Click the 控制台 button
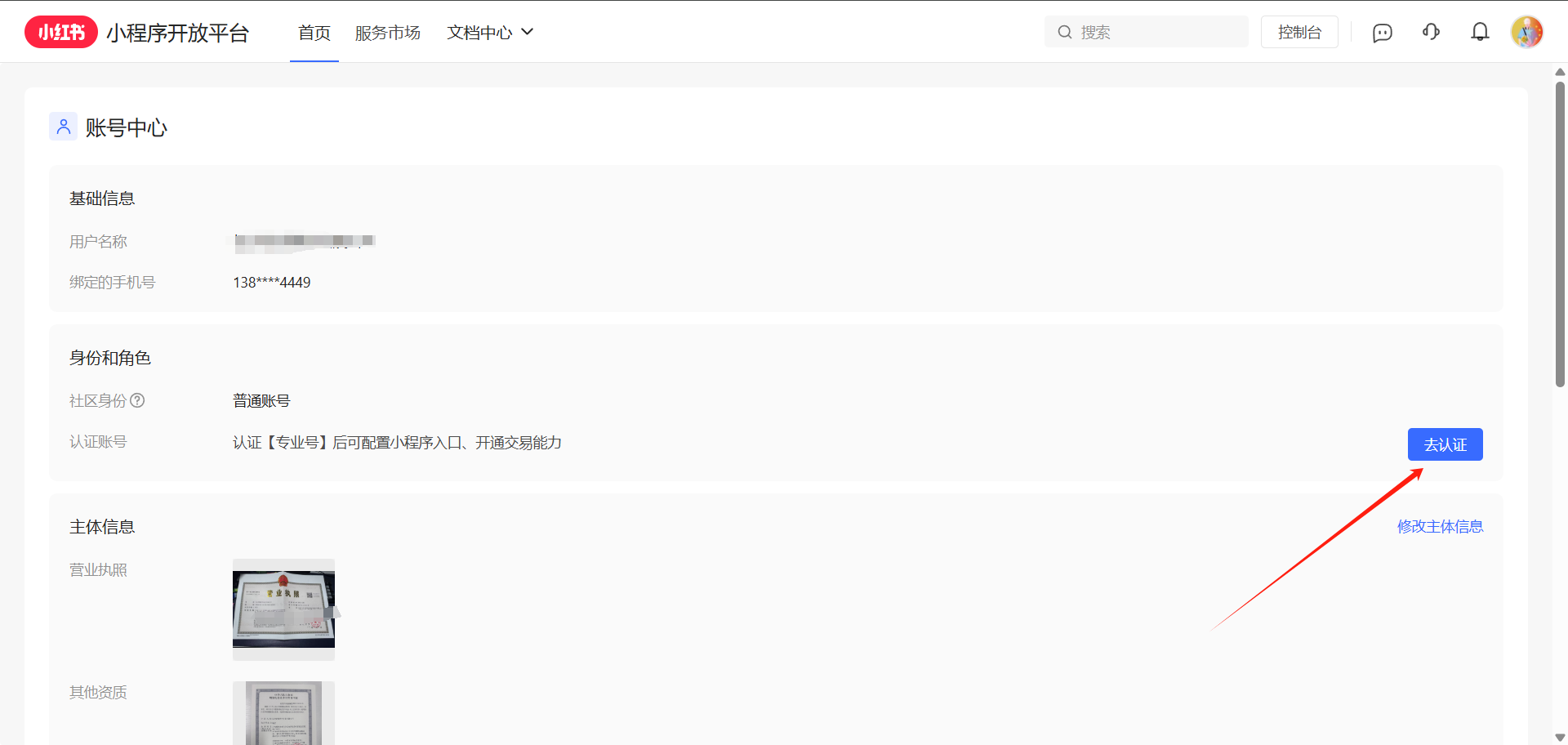 coord(1299,32)
